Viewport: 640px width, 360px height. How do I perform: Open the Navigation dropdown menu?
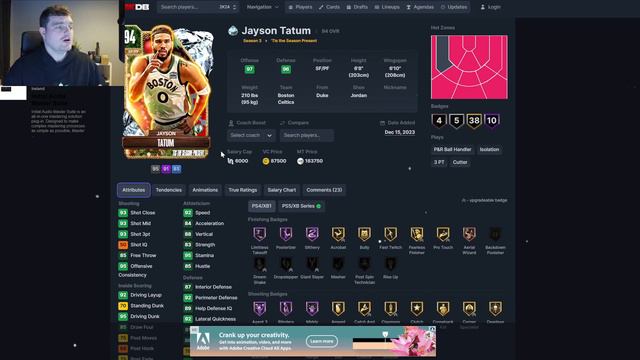262,7
